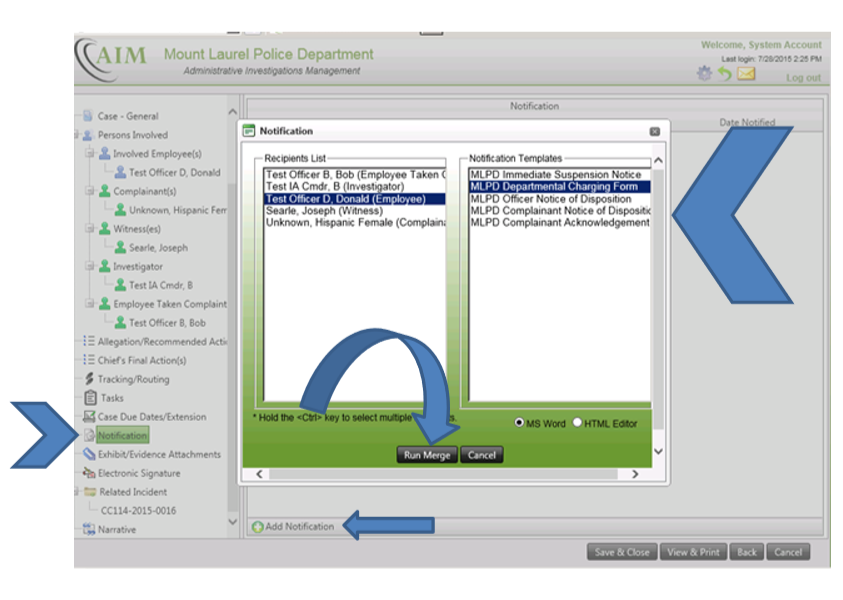Image resolution: width=843 pixels, height=600 pixels.
Task: Collapse the Persons Involved tree node
Action: 77,135
